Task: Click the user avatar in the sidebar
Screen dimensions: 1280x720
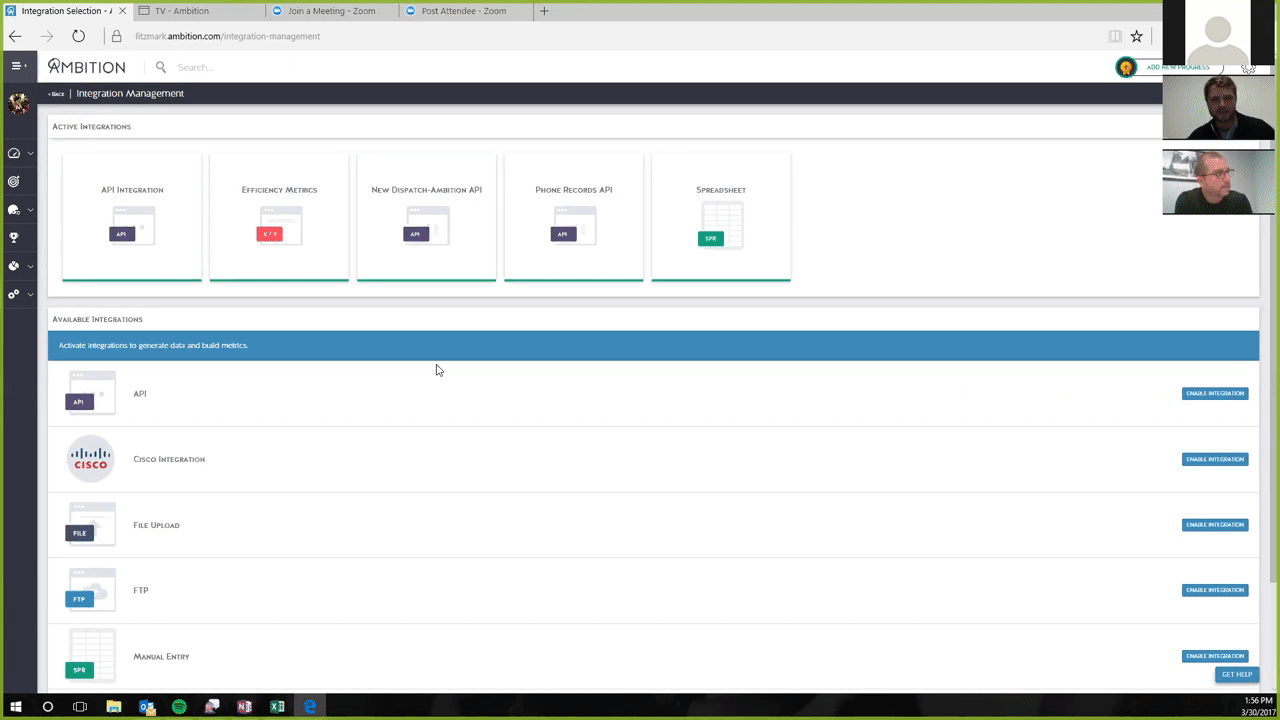Action: [x=18, y=104]
